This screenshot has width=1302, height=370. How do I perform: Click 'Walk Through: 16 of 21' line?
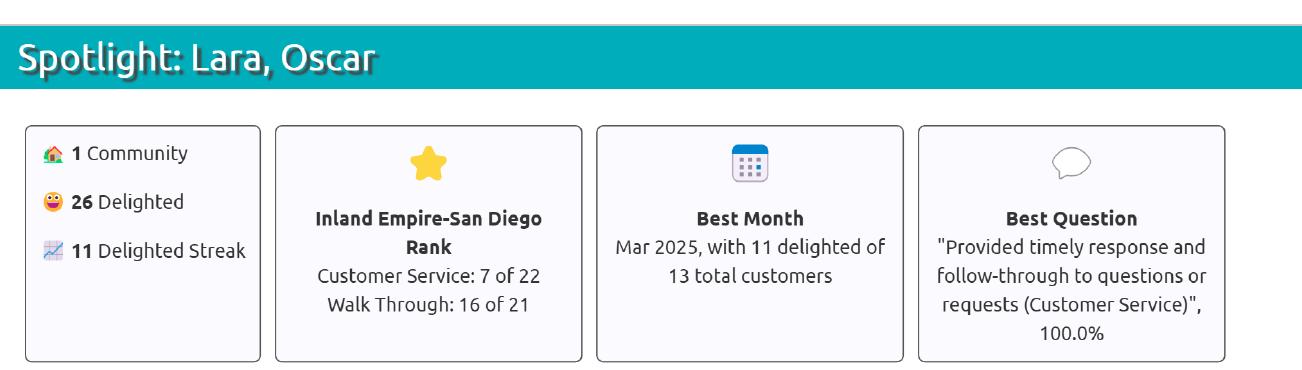tap(428, 305)
